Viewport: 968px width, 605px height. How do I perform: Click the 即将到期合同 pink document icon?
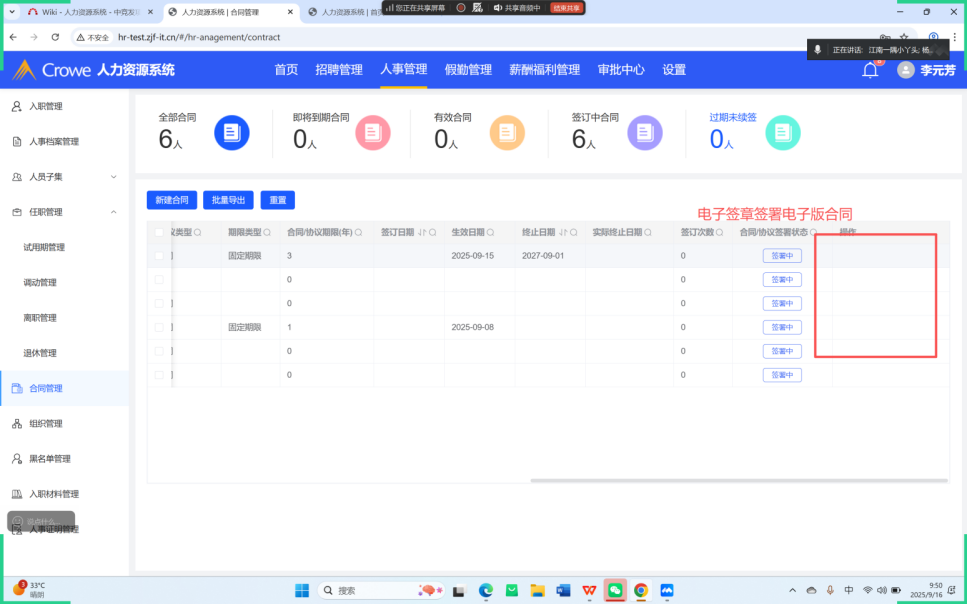point(372,133)
